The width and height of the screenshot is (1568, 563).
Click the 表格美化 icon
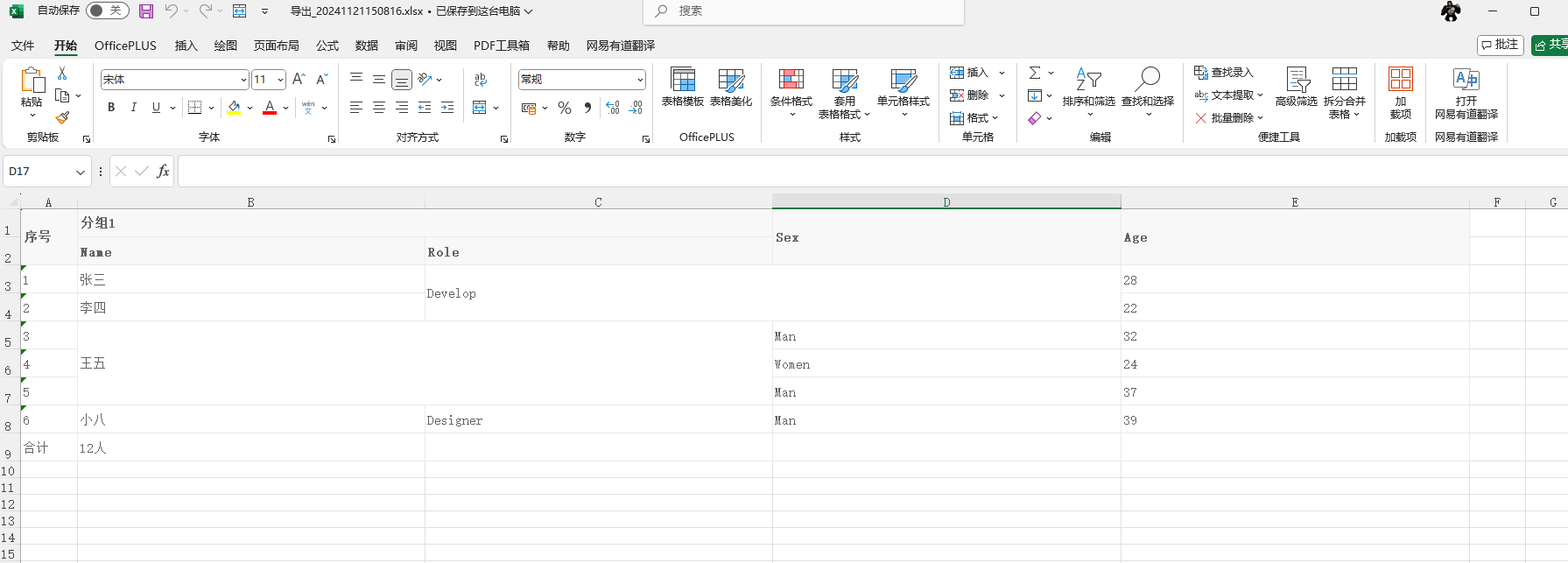tap(730, 88)
